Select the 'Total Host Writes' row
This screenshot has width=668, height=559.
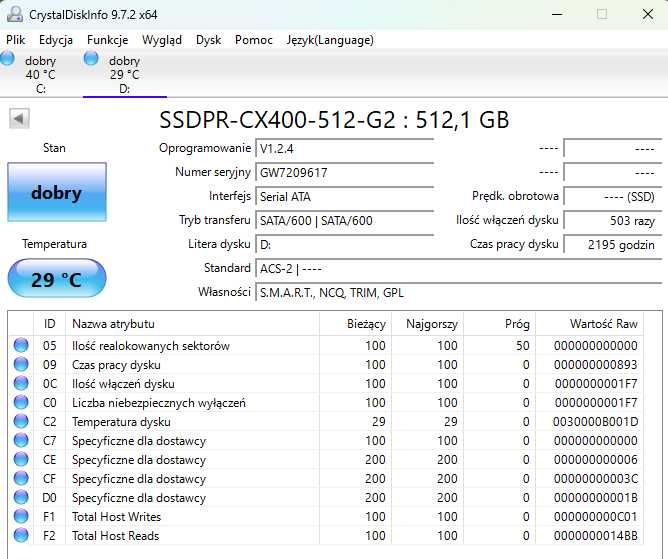point(325,516)
